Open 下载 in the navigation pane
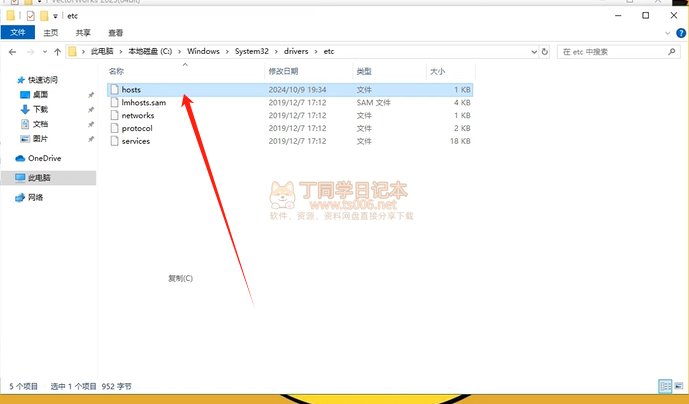Screen dimensions: 689x404 40,109
